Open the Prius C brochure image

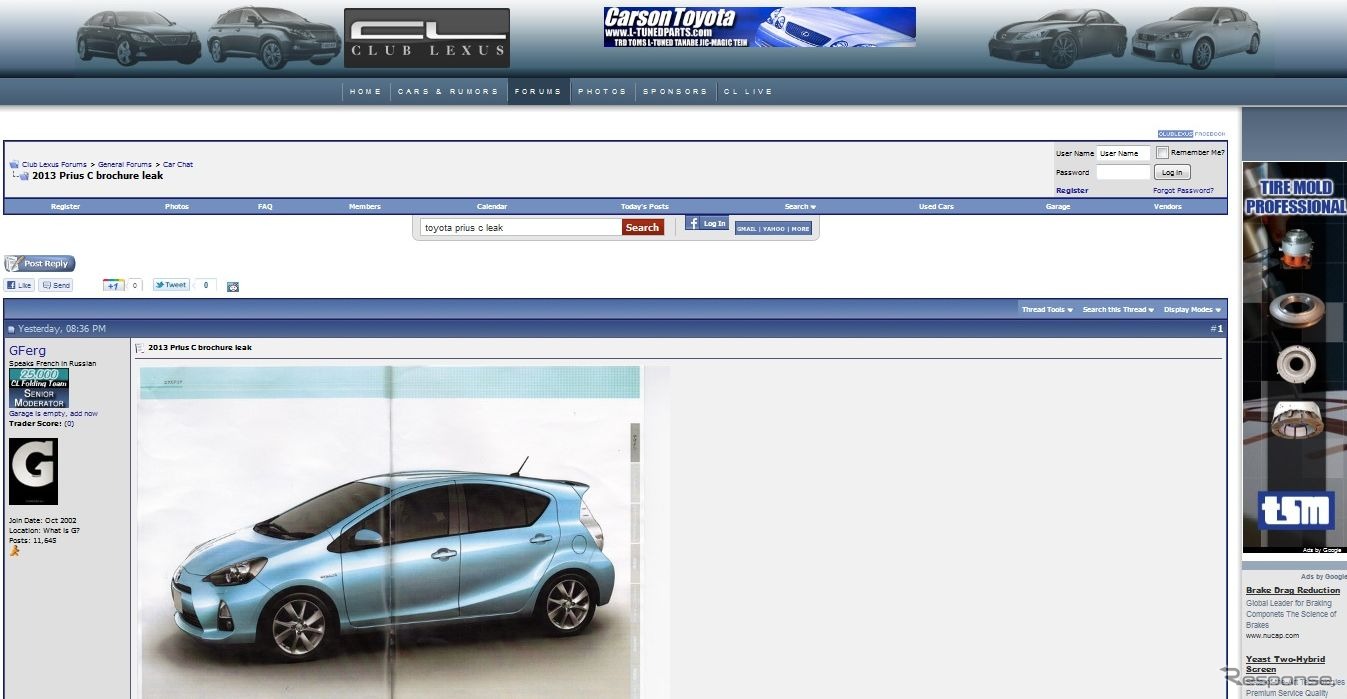point(404,532)
